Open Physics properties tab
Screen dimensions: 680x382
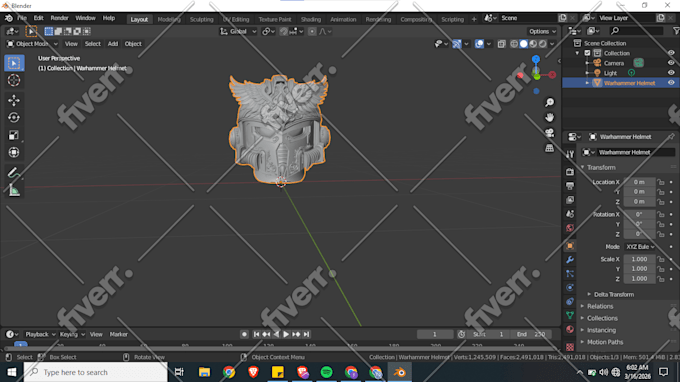tap(570, 287)
